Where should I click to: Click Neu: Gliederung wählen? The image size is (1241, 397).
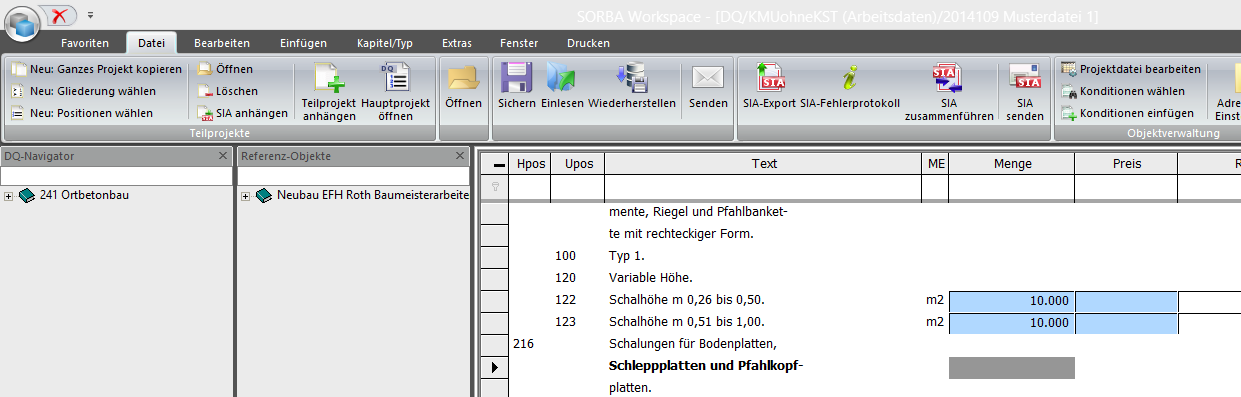pos(83,91)
